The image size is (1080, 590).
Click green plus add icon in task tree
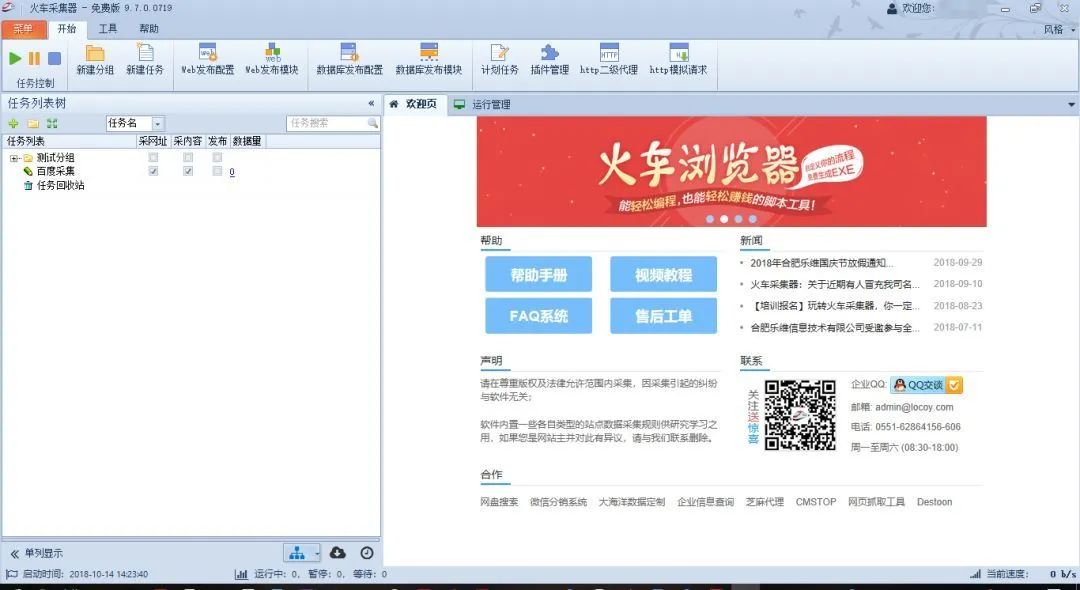pyautogui.click(x=13, y=123)
